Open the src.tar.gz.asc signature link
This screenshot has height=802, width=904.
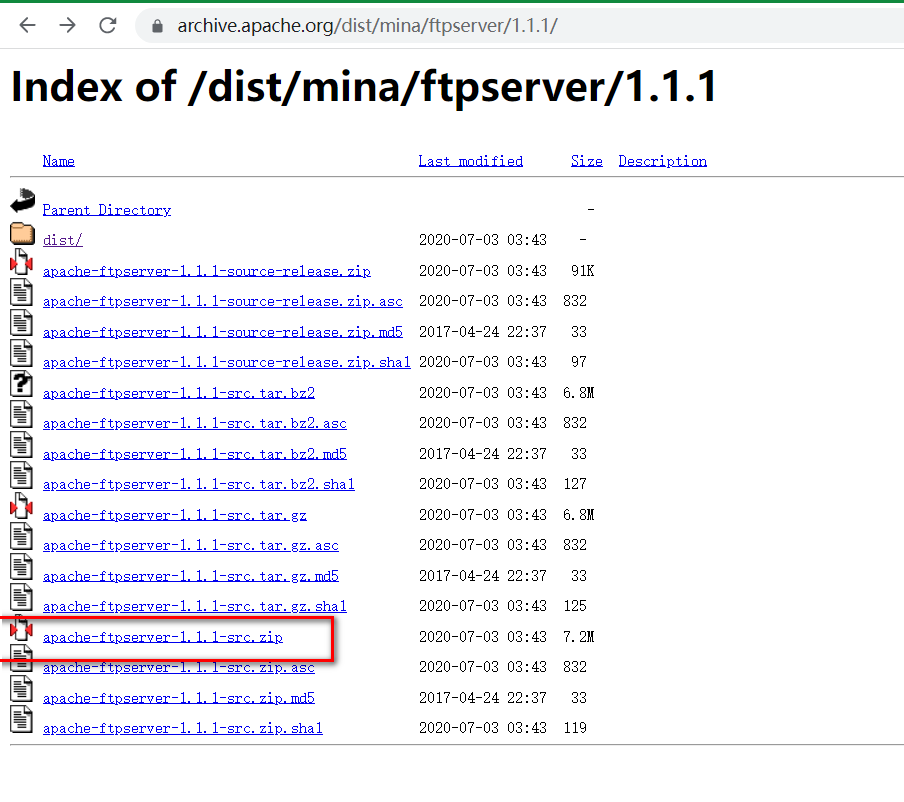(191, 546)
